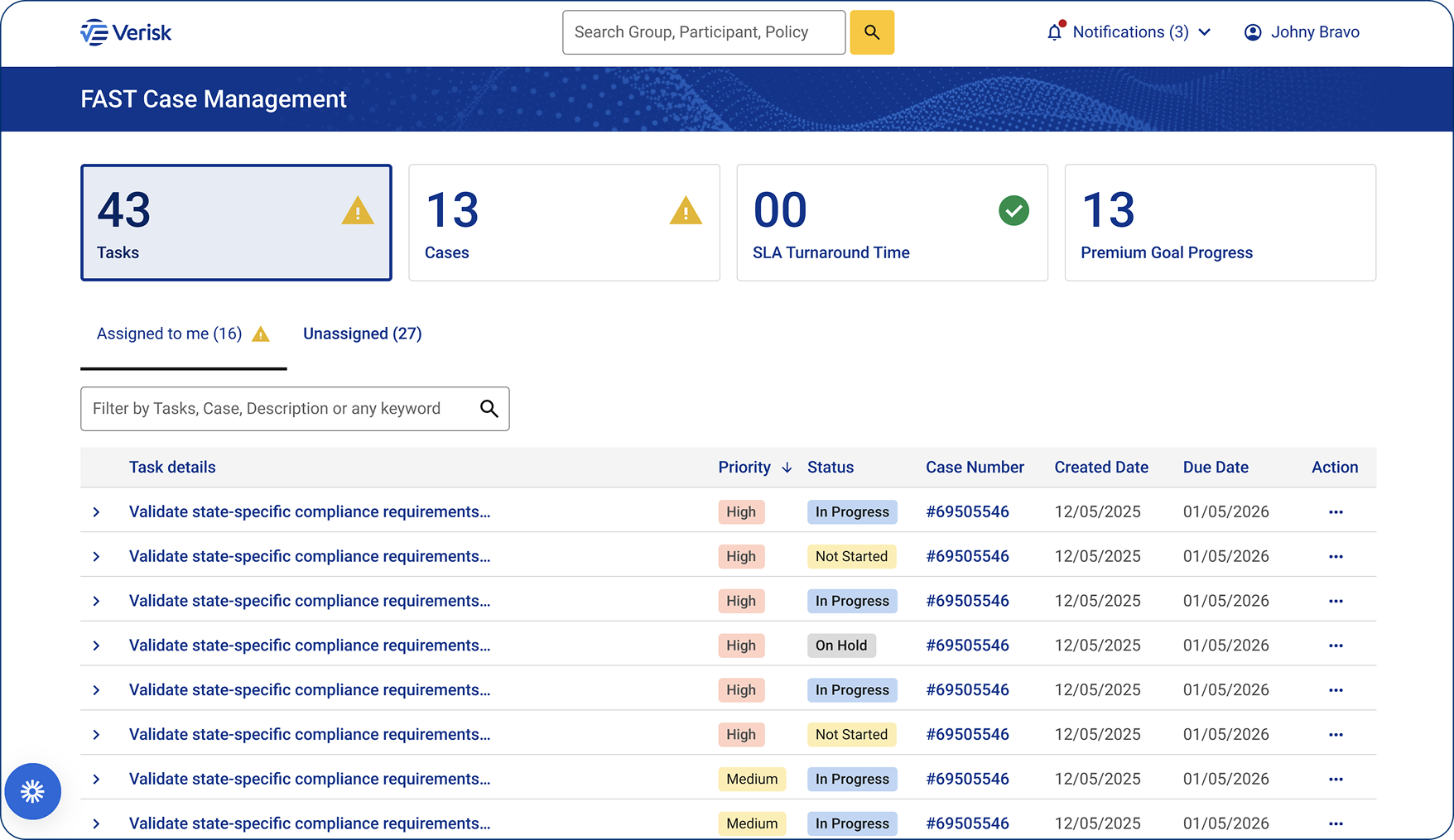Open the Johny Bravo account name
Screen dimensions: 1454x840
point(1315,32)
